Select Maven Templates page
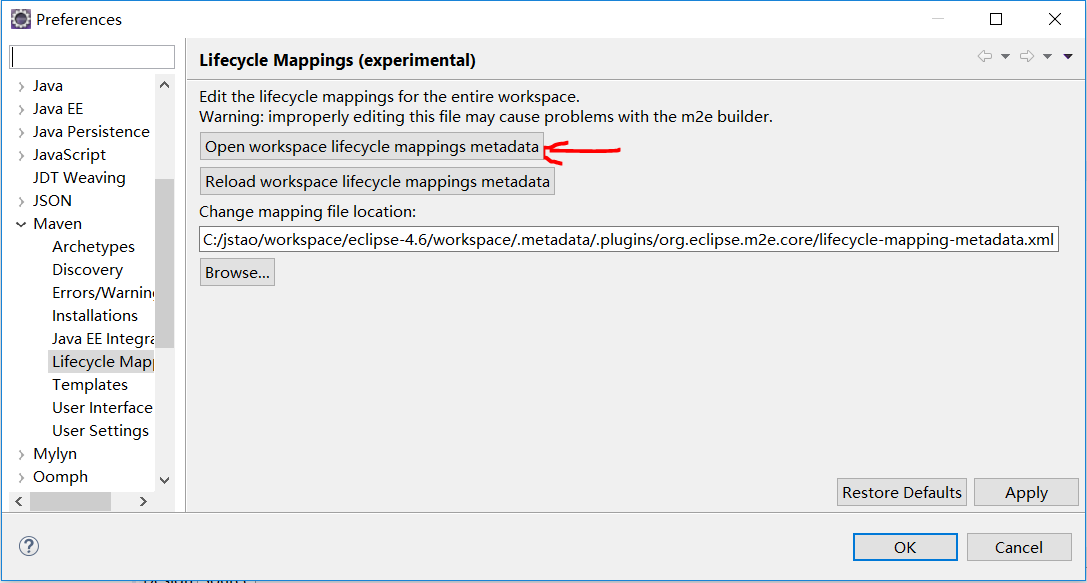Image resolution: width=1087 pixels, height=583 pixels. [90, 385]
